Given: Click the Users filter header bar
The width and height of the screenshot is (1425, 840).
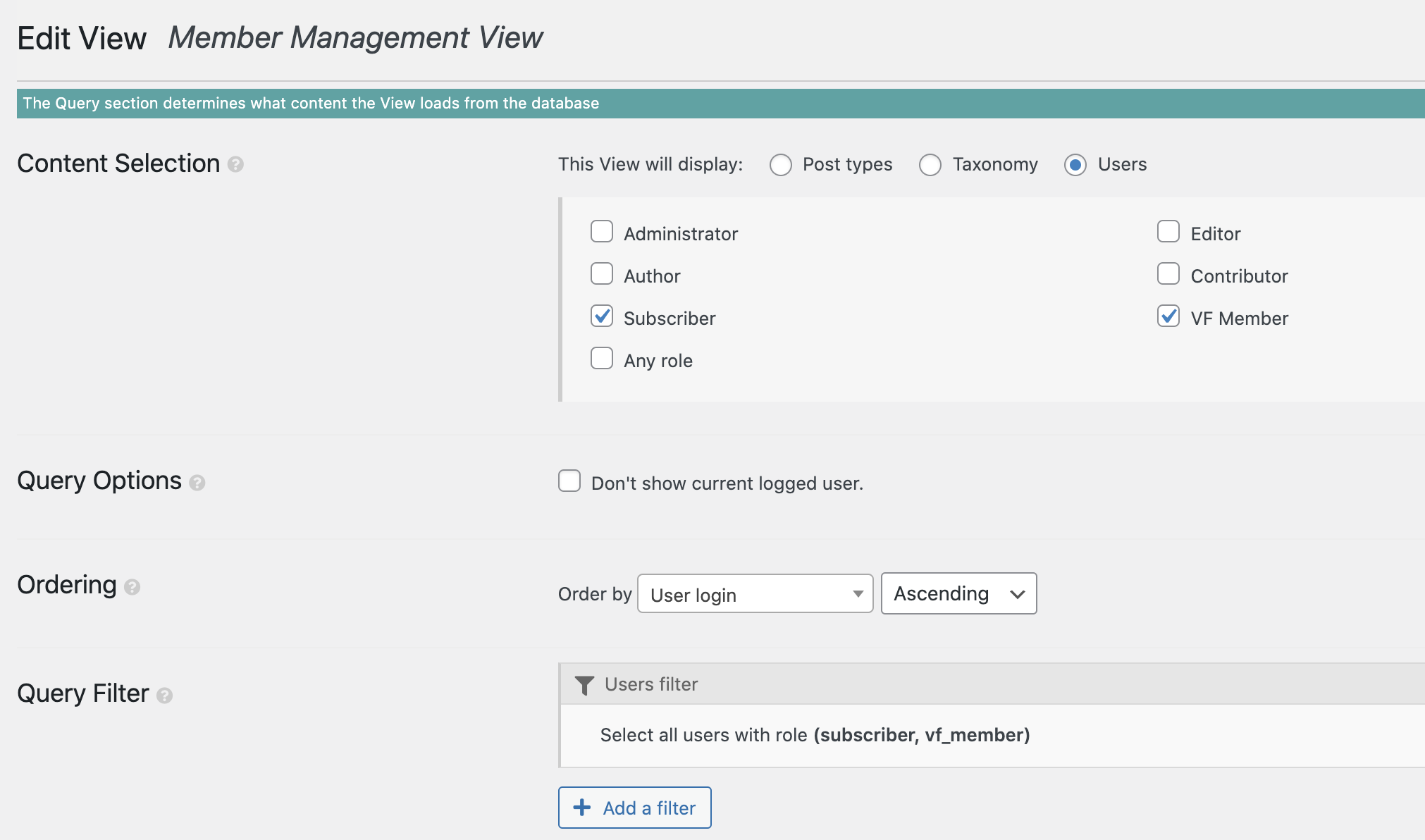Looking at the screenshot, I should click(x=992, y=684).
